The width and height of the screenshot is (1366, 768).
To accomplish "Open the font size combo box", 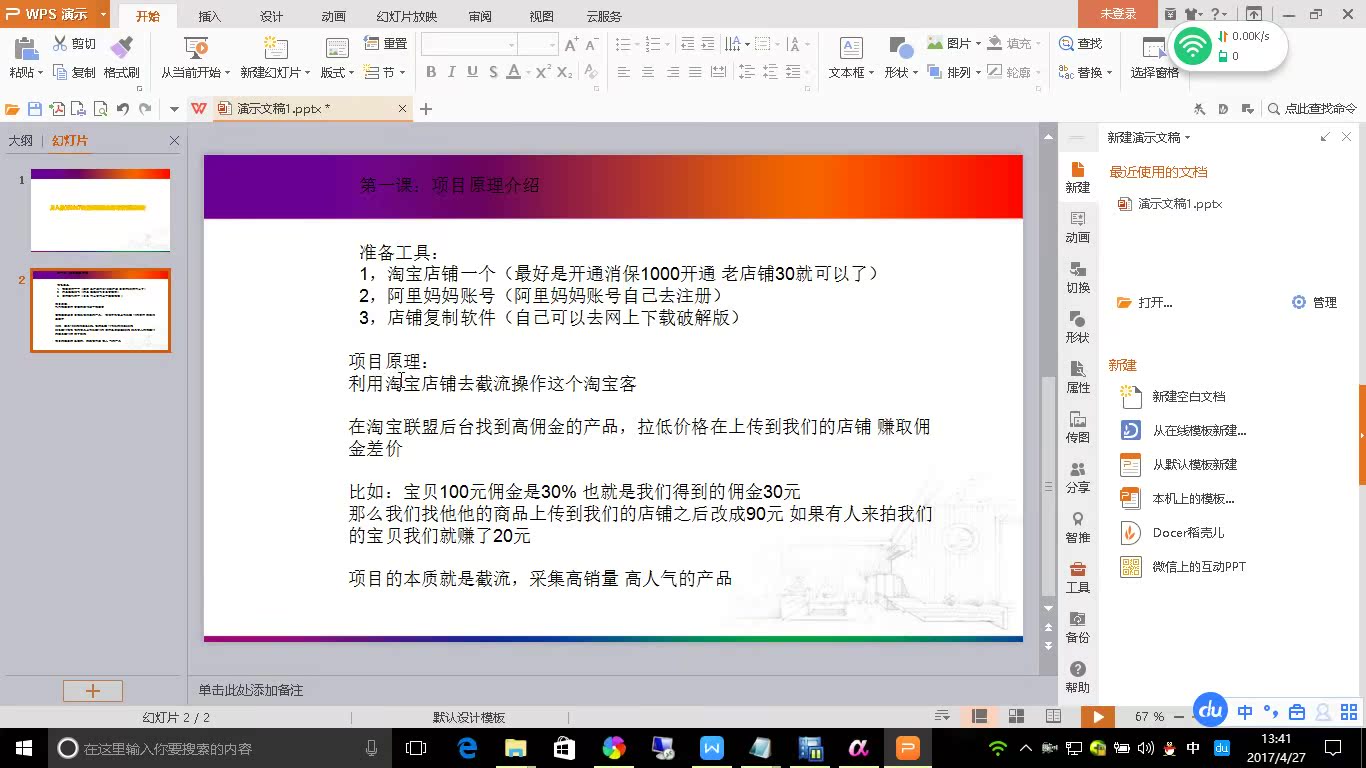I will (x=538, y=44).
